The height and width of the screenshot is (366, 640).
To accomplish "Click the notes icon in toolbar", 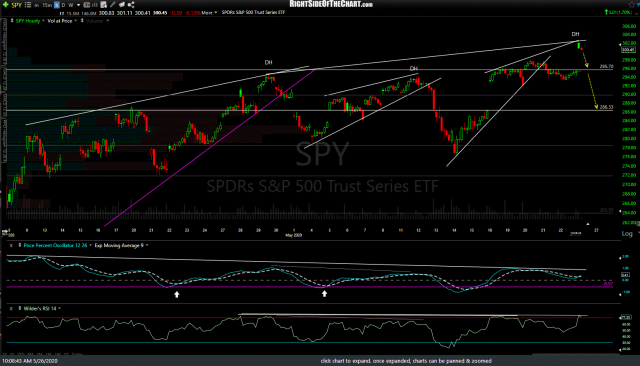I will pyautogui.click(x=122, y=5).
